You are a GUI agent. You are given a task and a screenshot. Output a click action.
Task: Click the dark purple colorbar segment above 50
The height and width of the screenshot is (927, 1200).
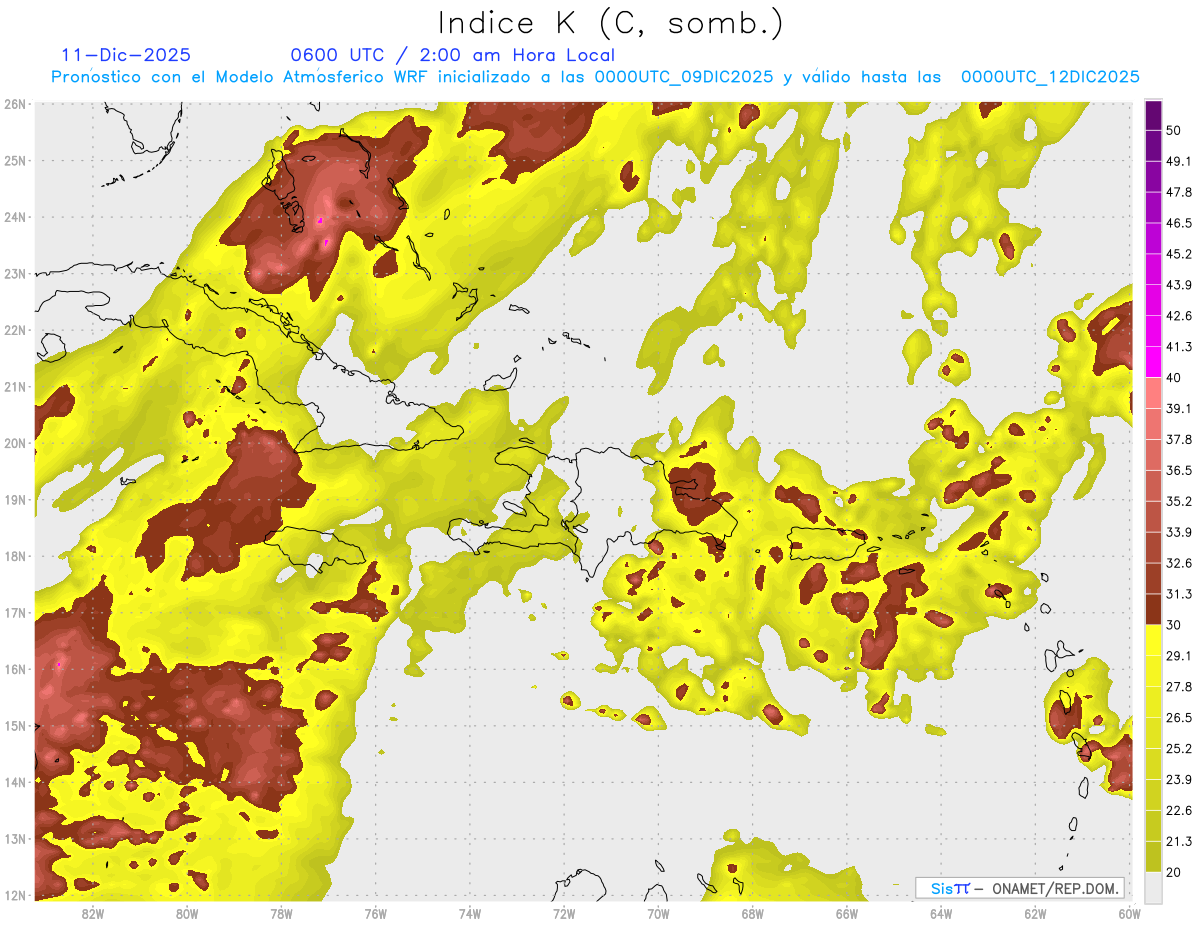point(1153,115)
